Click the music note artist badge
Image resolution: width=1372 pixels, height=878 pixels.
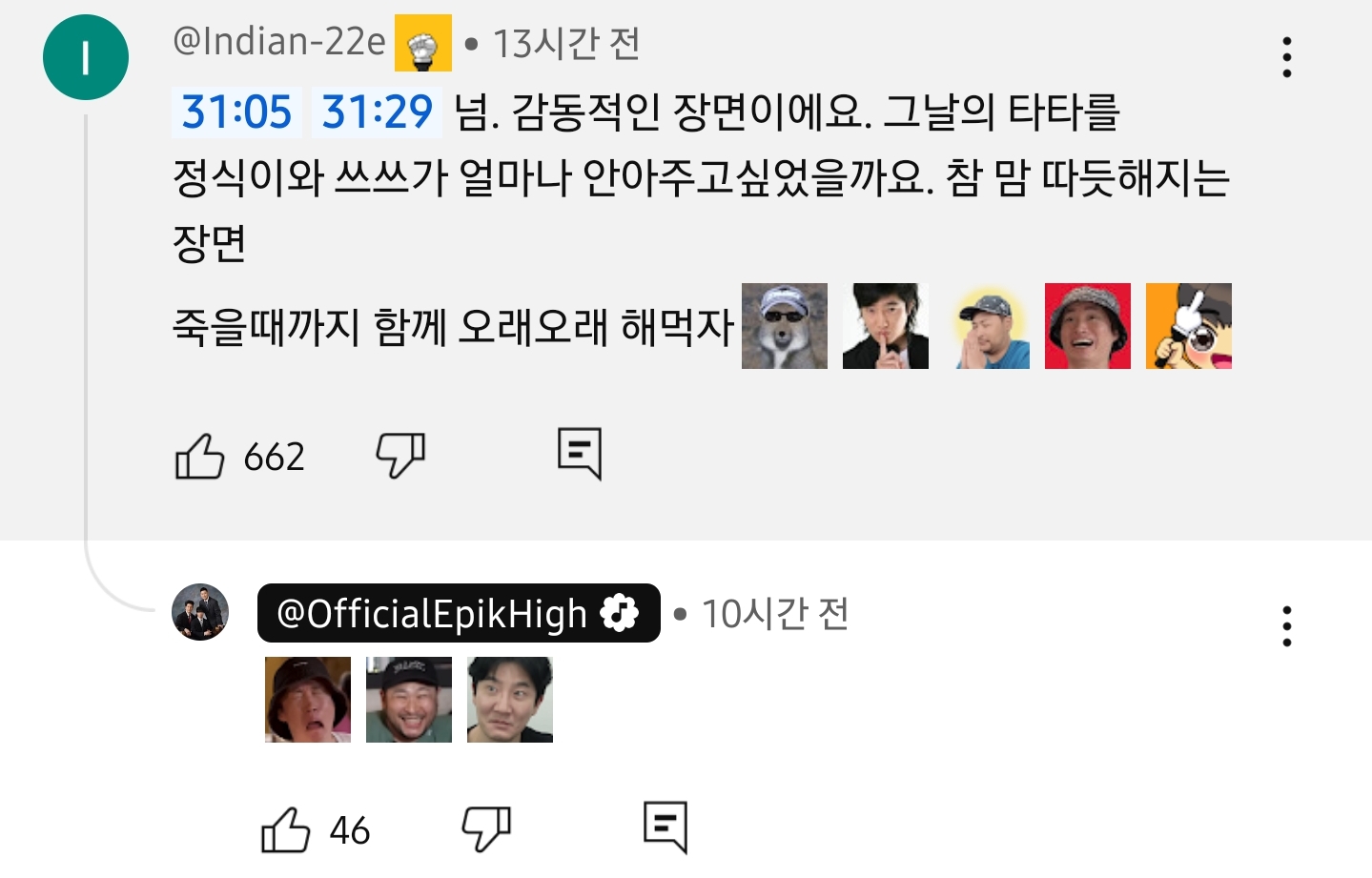(x=620, y=613)
